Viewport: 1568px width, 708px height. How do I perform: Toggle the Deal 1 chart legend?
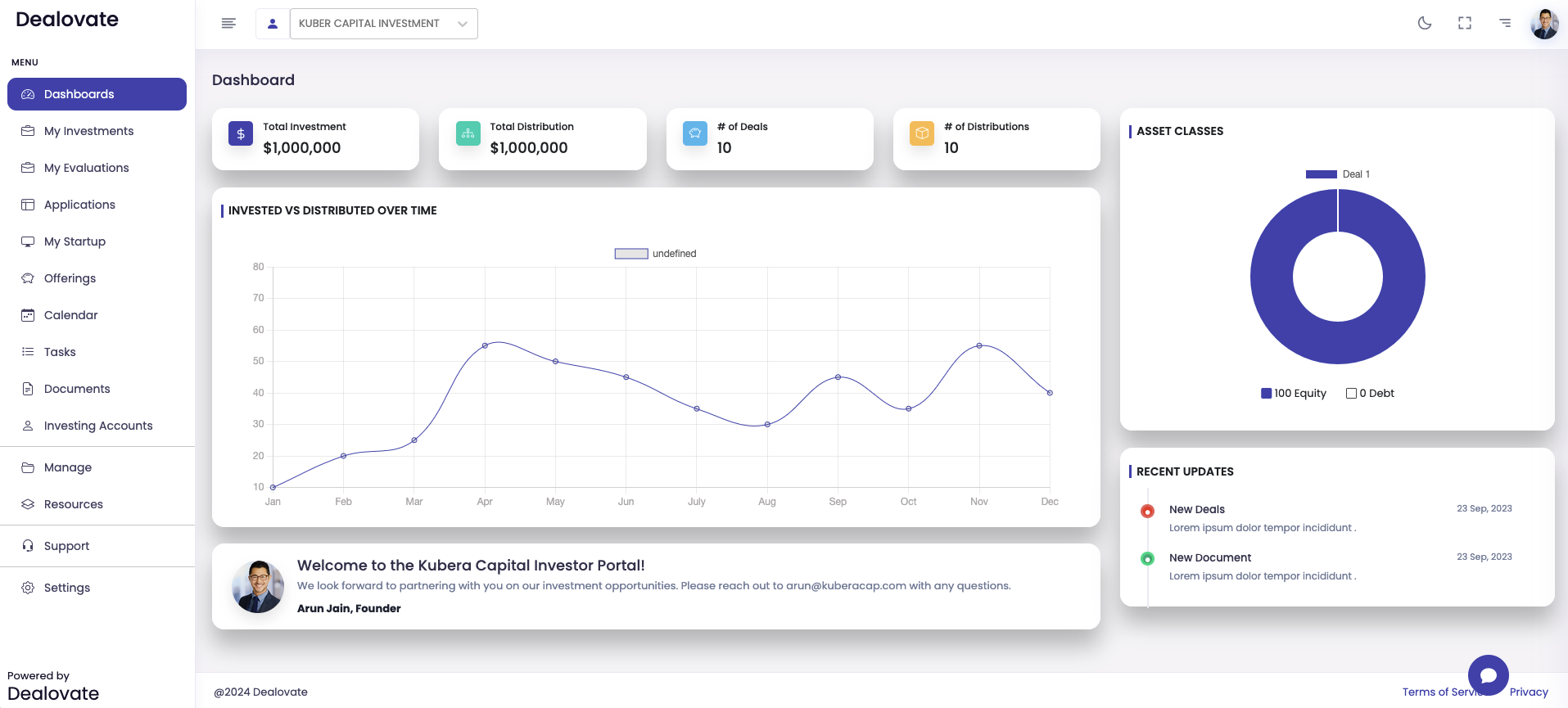tap(1337, 174)
